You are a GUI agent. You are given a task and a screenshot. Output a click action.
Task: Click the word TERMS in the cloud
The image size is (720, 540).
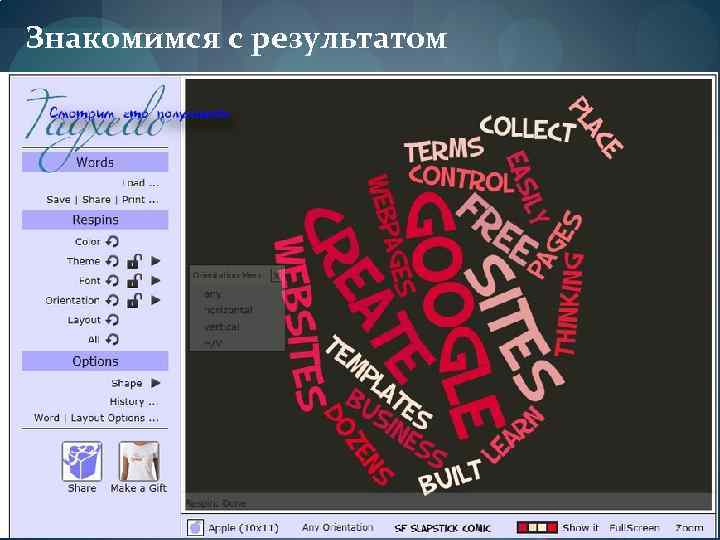click(444, 150)
